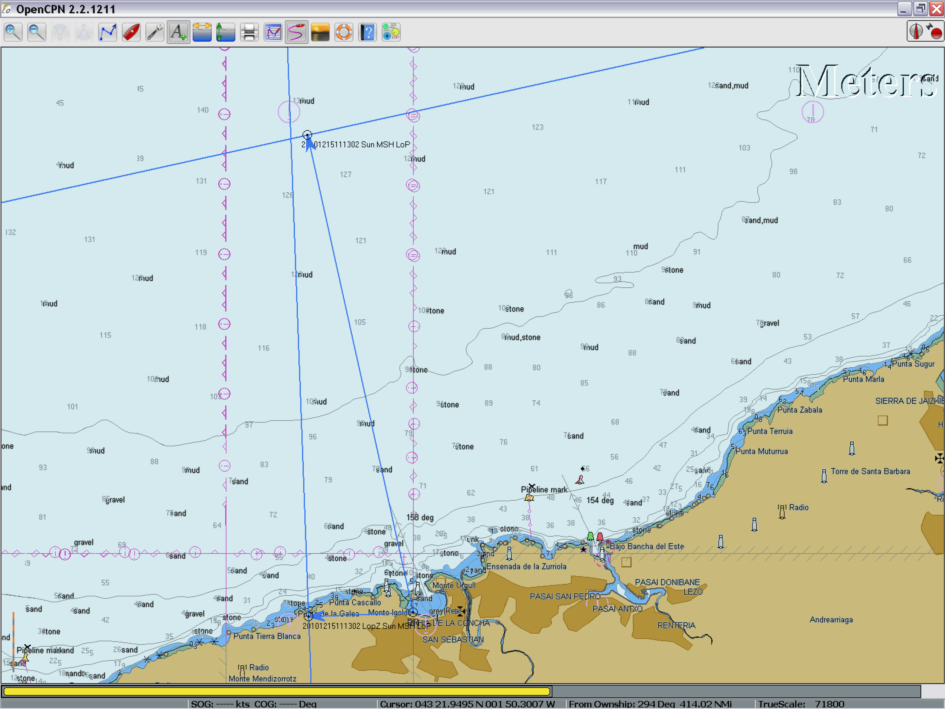
Task: Click the rightmost toolbar plugin icon
Action: point(390,32)
